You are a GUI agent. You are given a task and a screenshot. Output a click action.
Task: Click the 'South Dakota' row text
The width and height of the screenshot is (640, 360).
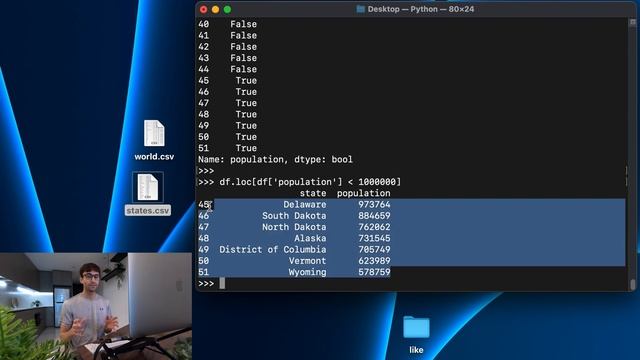pyautogui.click(x=294, y=216)
